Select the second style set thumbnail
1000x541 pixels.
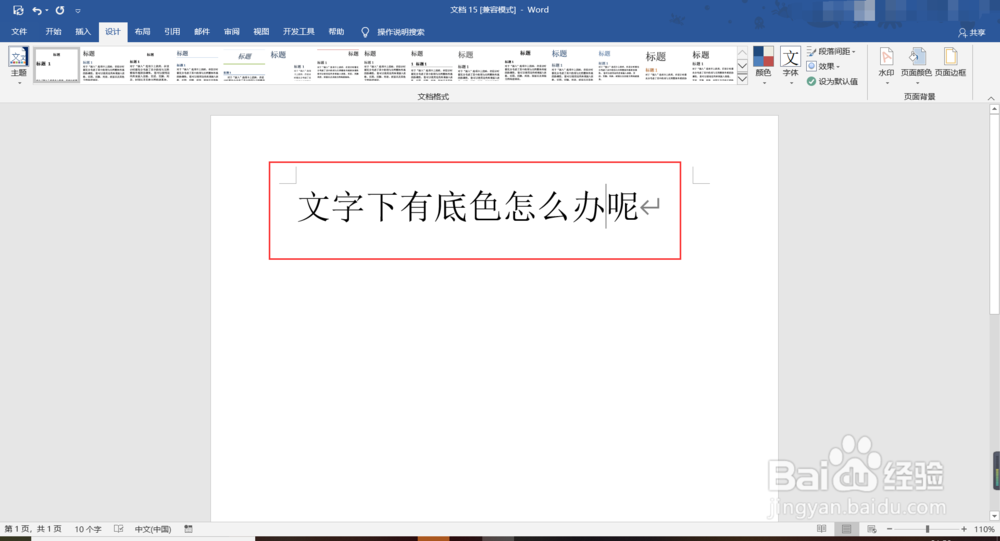pos(104,64)
